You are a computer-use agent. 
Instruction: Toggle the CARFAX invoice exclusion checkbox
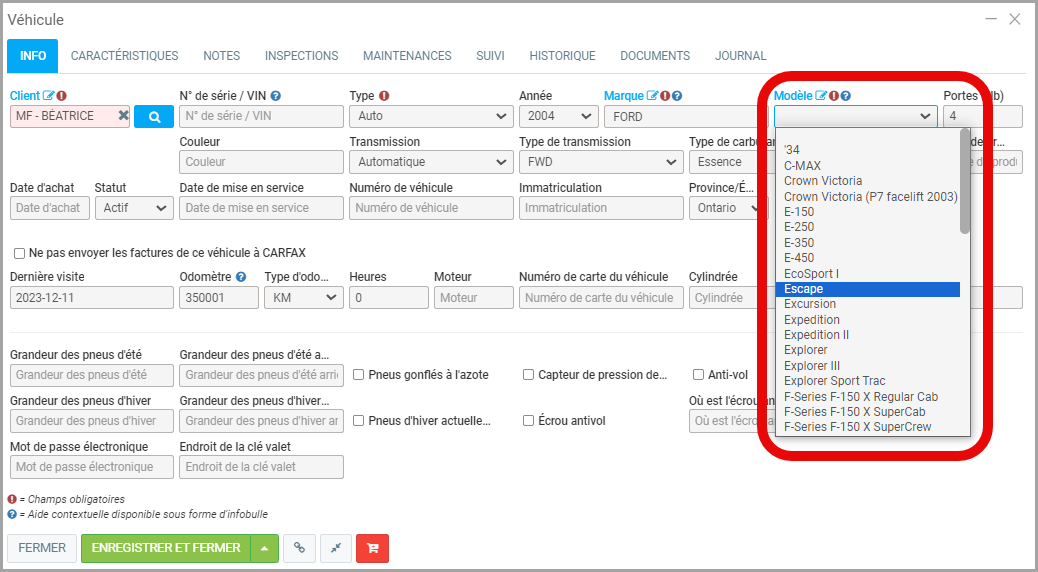[20, 254]
